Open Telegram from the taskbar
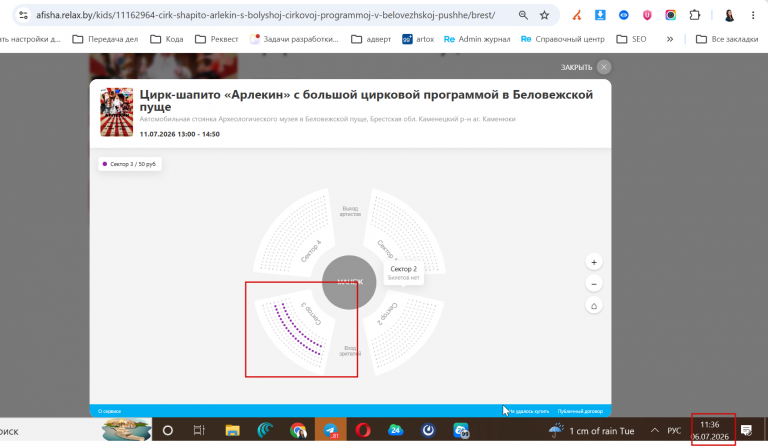This screenshot has height=446, width=768. (x=331, y=431)
